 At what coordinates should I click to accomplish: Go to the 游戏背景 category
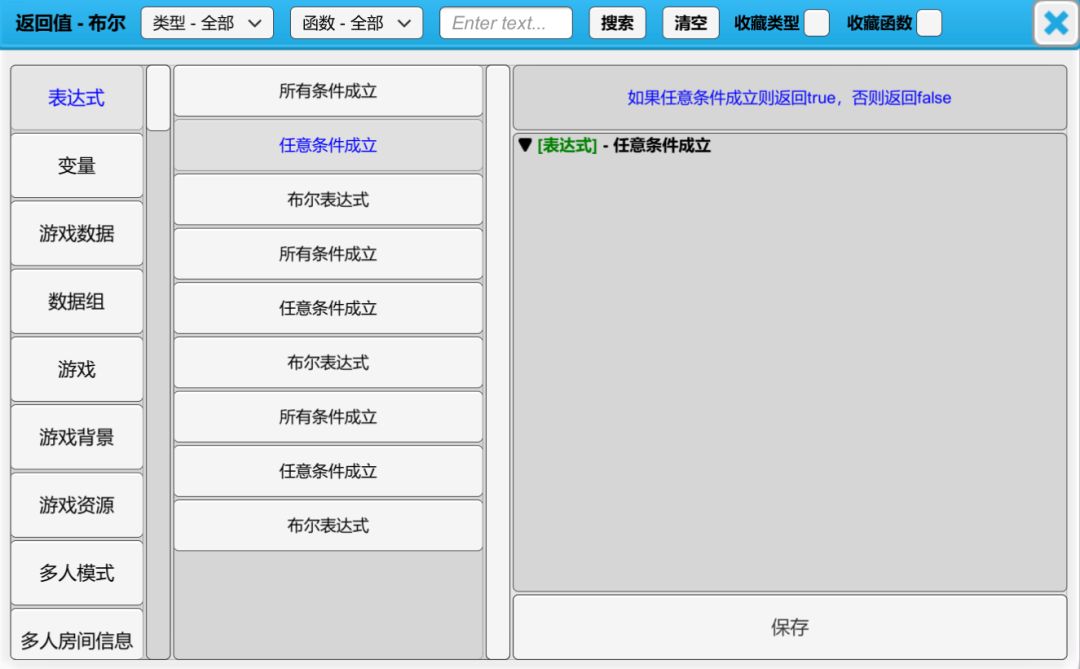(77, 437)
